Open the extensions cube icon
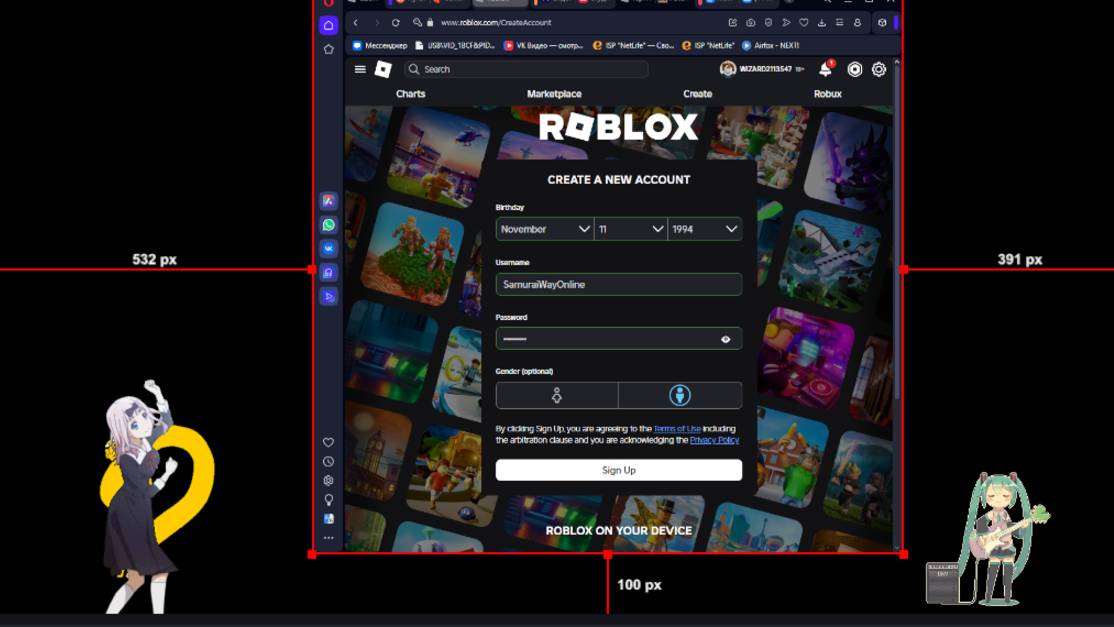Screen dimensions: 1114x627 pos(882,23)
